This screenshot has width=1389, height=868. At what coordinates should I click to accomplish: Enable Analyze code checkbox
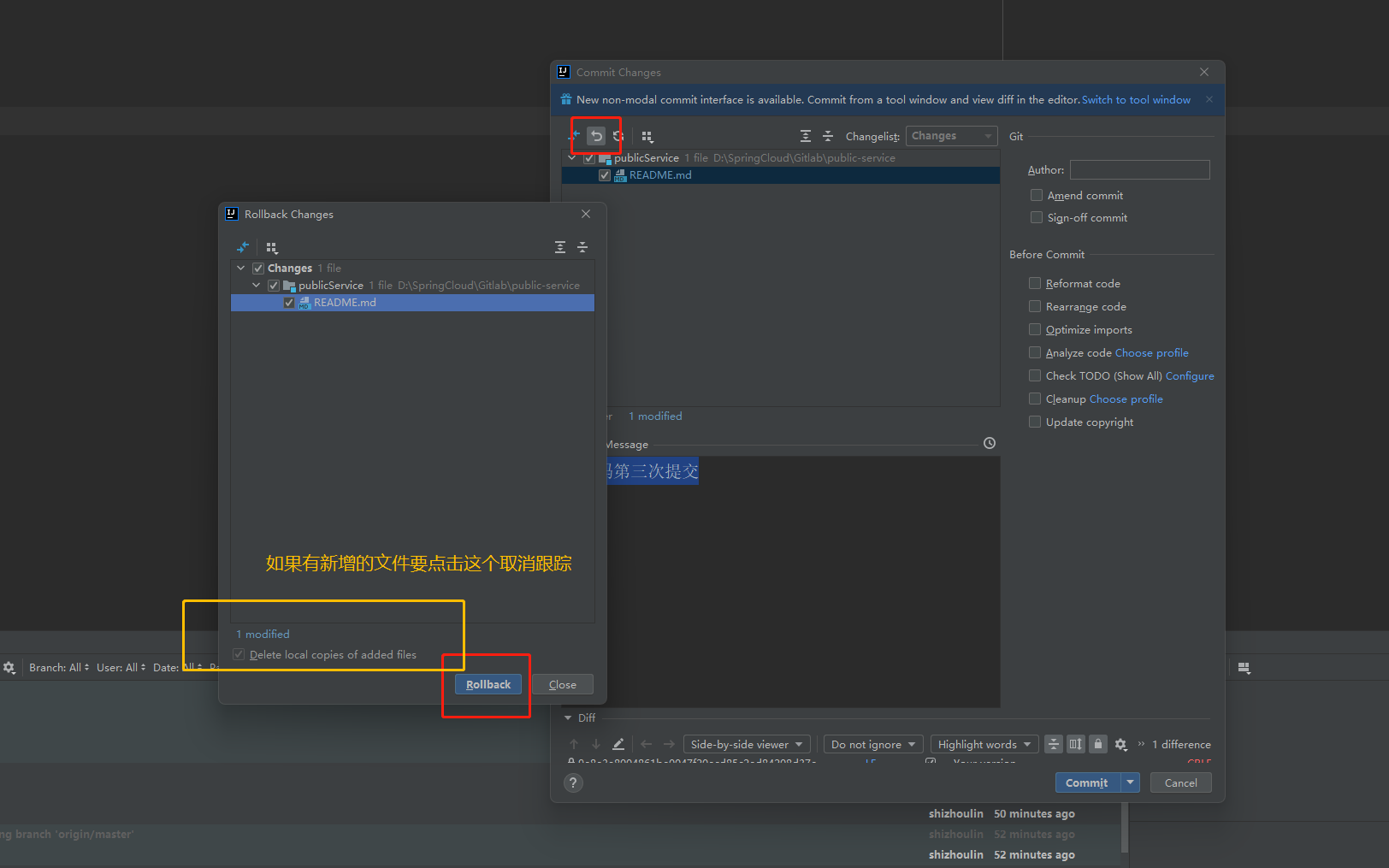pyautogui.click(x=1035, y=352)
